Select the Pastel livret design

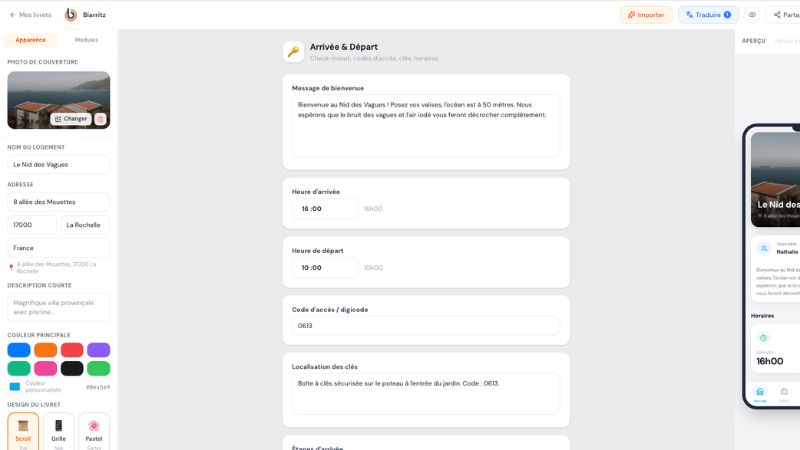click(x=94, y=432)
